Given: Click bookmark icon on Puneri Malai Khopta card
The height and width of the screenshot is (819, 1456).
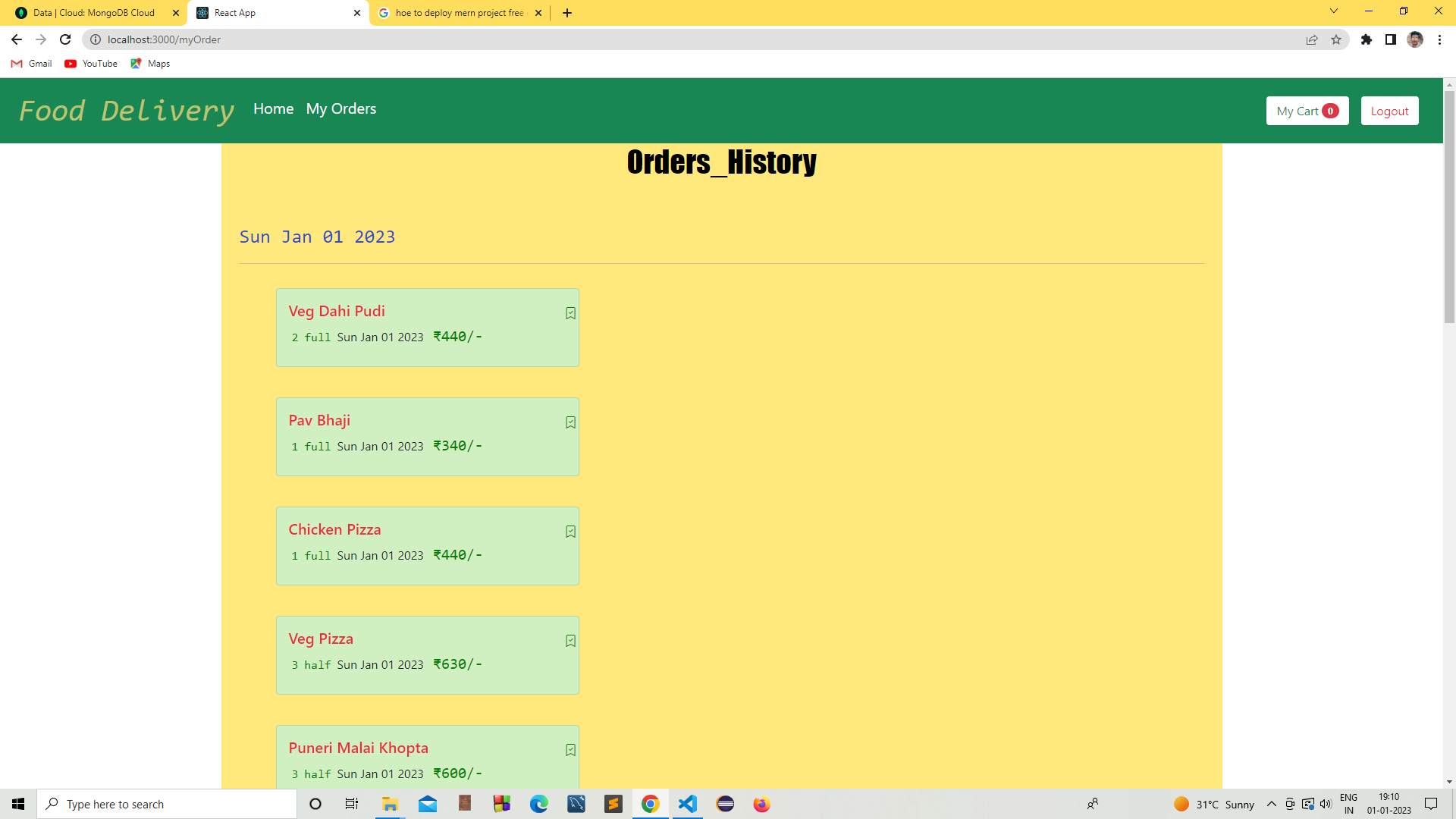Looking at the screenshot, I should pos(570,750).
